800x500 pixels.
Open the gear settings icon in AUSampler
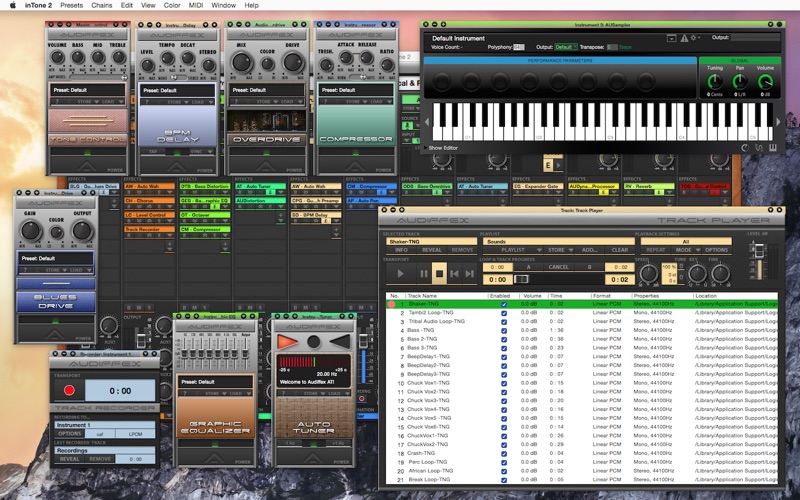coord(693,38)
